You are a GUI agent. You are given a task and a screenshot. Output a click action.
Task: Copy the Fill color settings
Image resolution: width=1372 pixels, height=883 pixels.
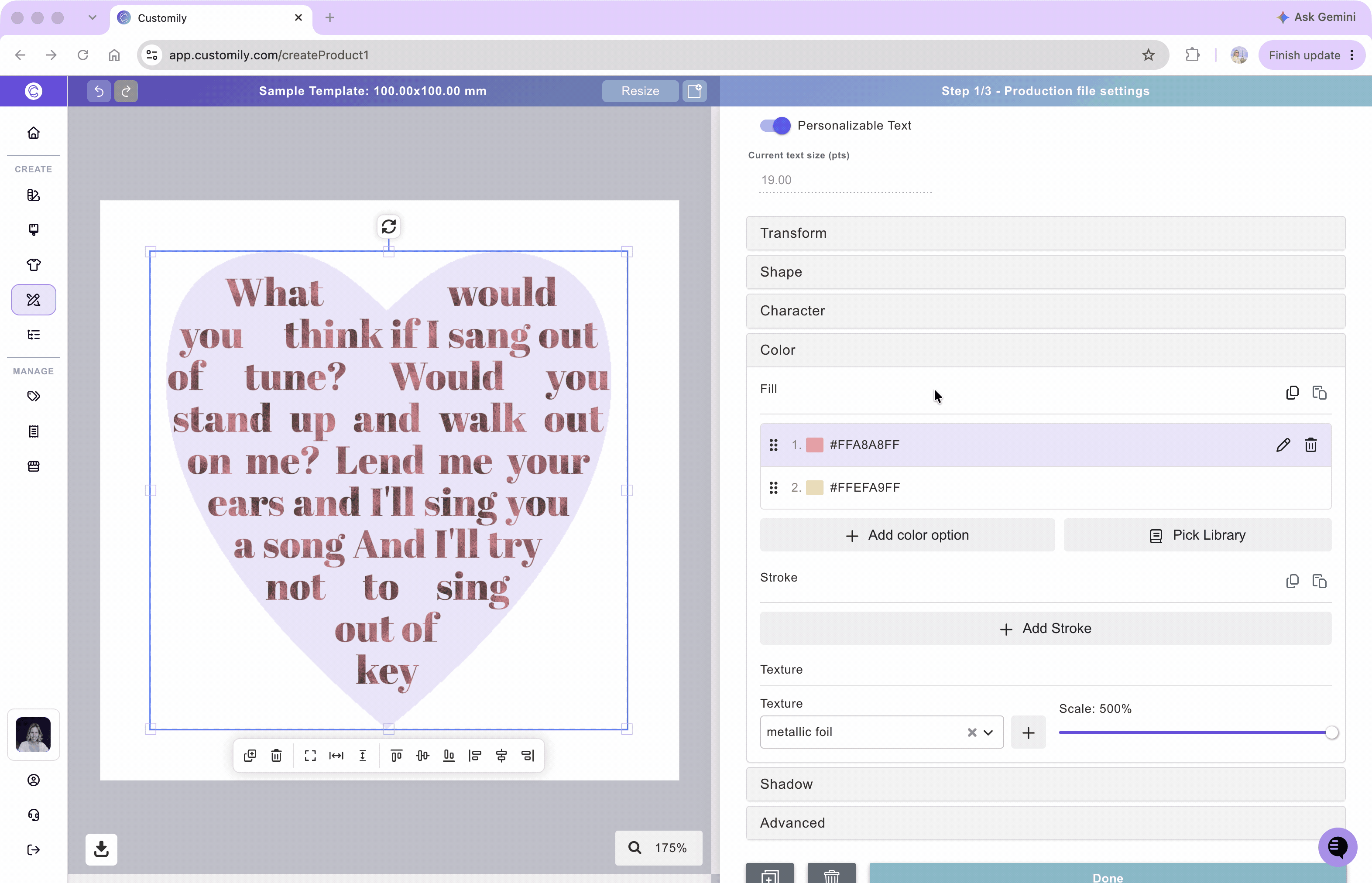click(1292, 393)
